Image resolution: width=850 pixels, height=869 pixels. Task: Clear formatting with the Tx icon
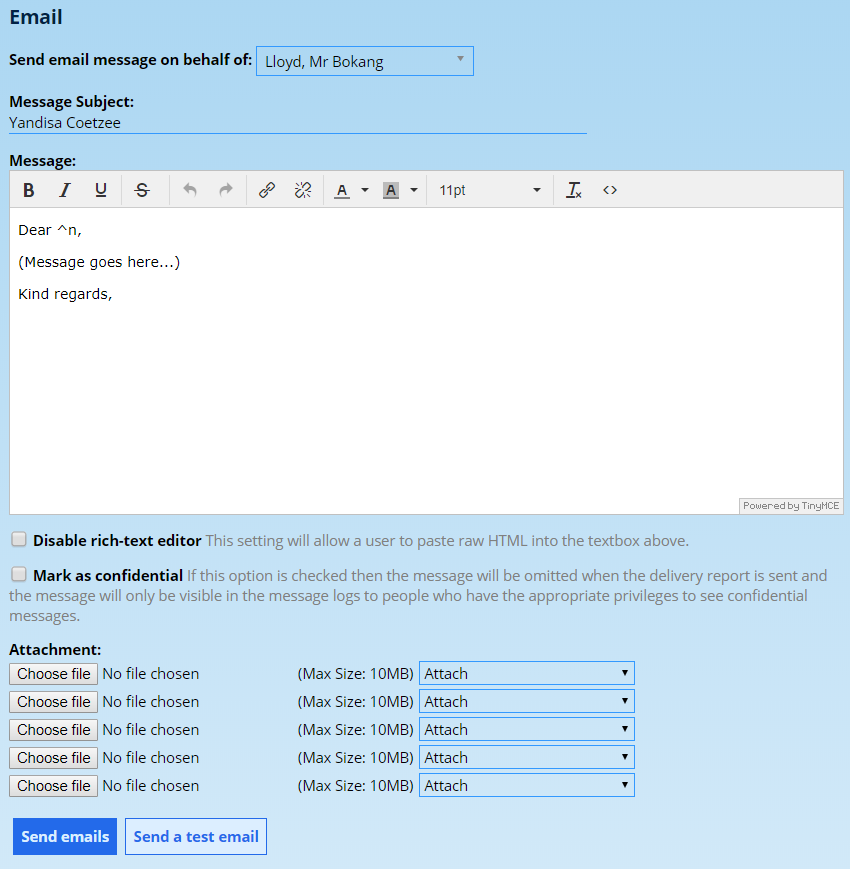[x=574, y=190]
